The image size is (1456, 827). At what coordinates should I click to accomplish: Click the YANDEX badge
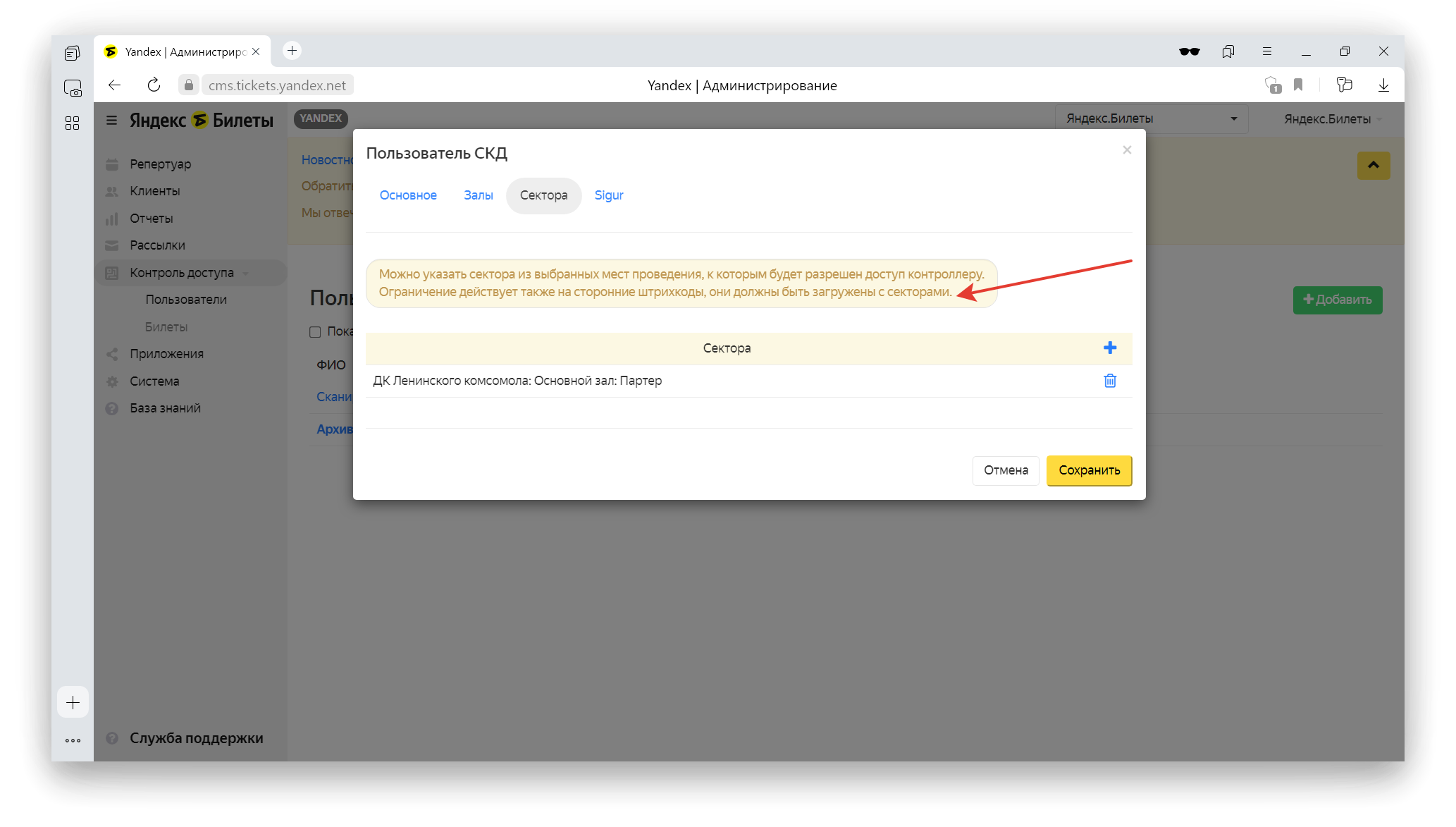(x=321, y=118)
